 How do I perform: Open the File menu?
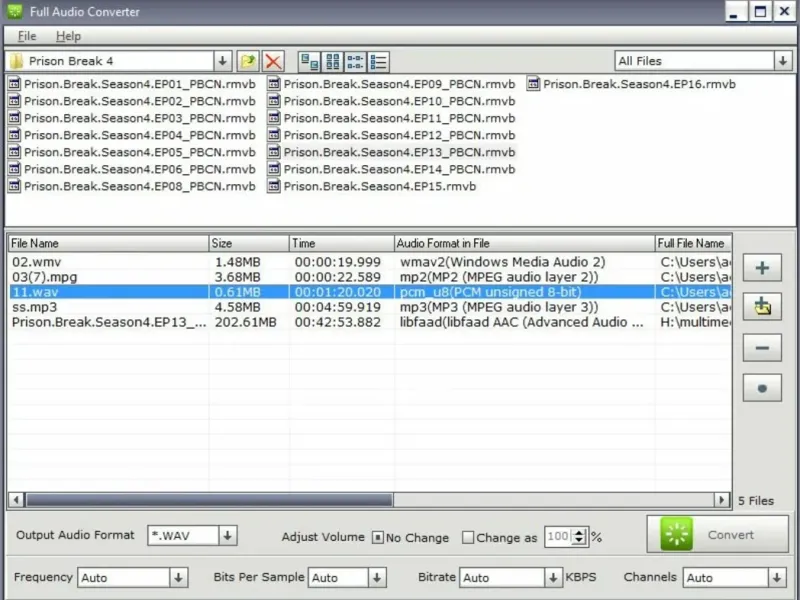coord(27,36)
